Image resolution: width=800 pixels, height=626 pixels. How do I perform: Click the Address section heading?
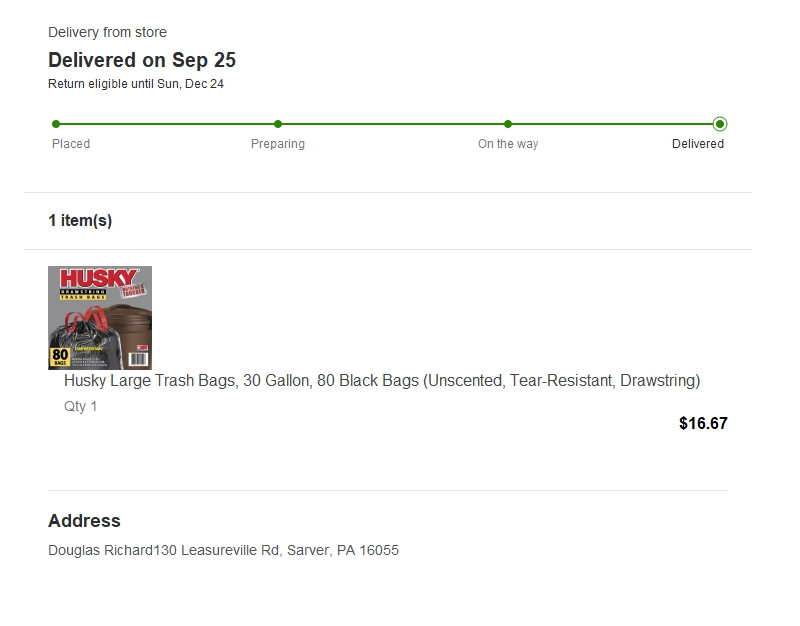click(x=84, y=520)
